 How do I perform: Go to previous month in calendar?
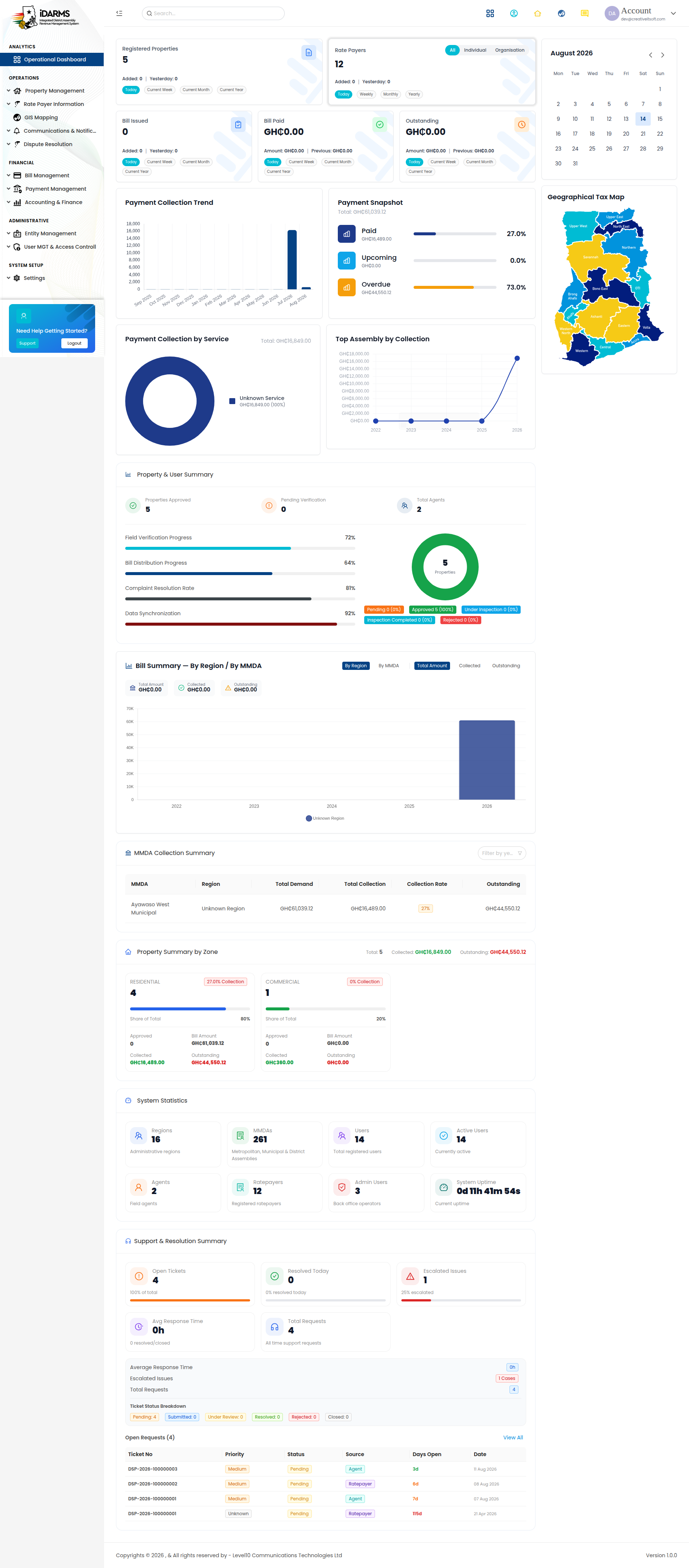(650, 55)
